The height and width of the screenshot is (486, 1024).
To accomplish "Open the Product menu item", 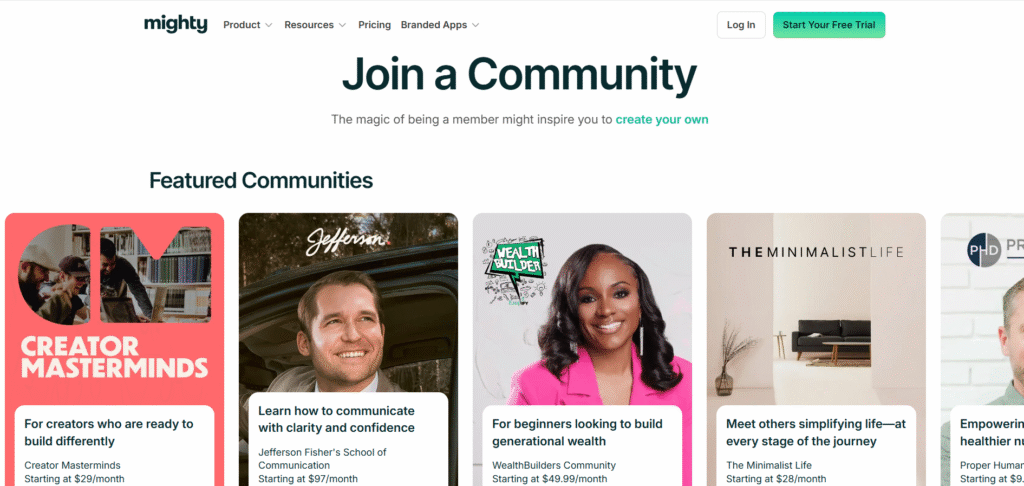I will coord(242,25).
